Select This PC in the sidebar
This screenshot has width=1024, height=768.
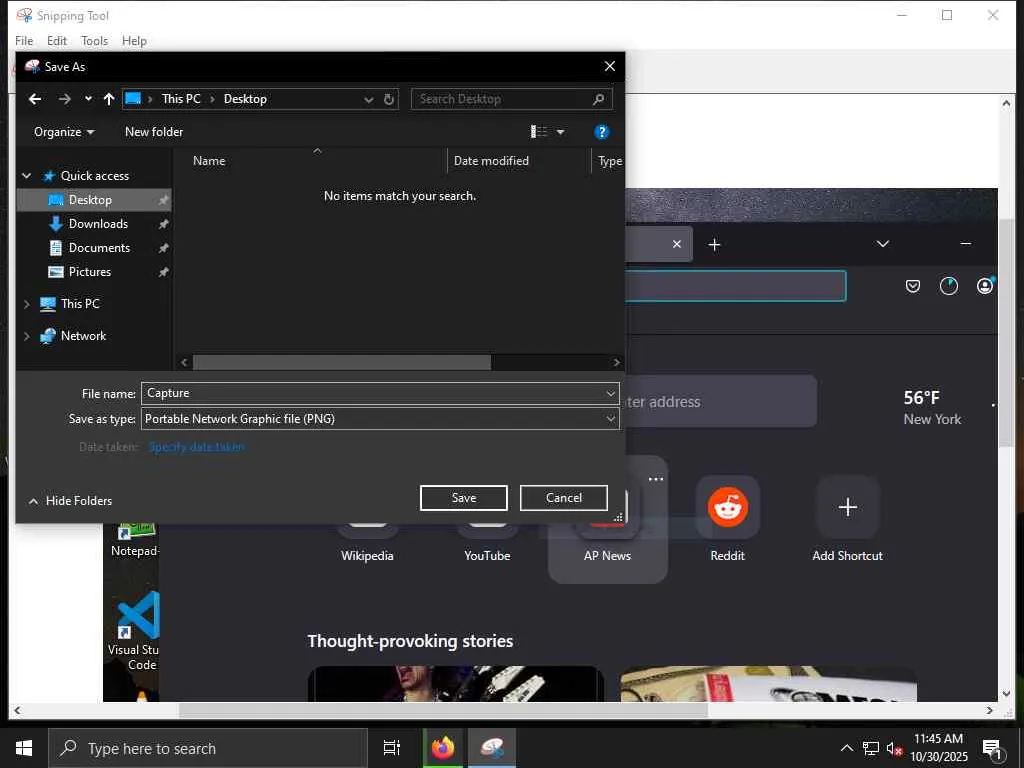tap(80, 304)
